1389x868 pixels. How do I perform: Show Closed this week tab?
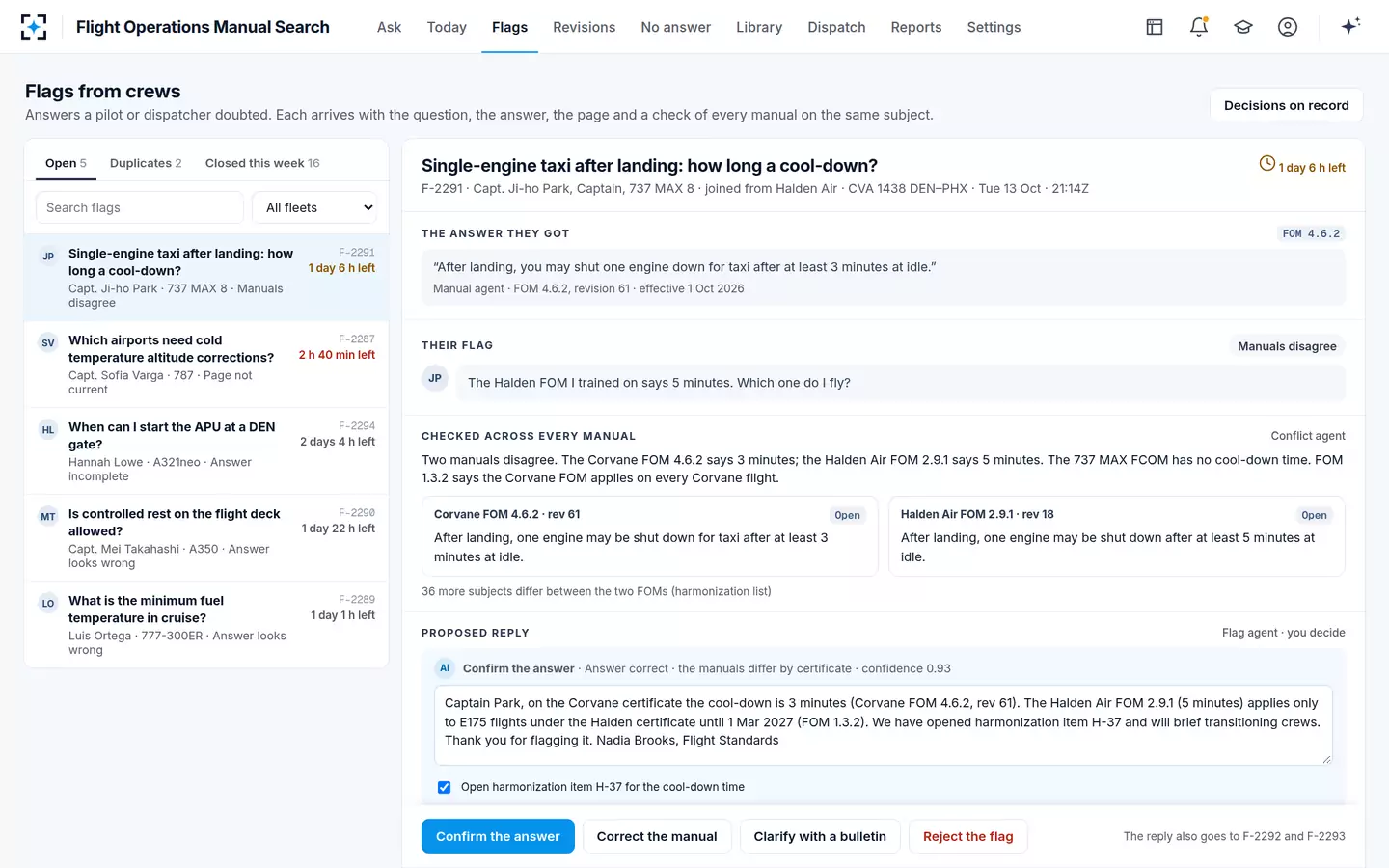[x=262, y=163]
